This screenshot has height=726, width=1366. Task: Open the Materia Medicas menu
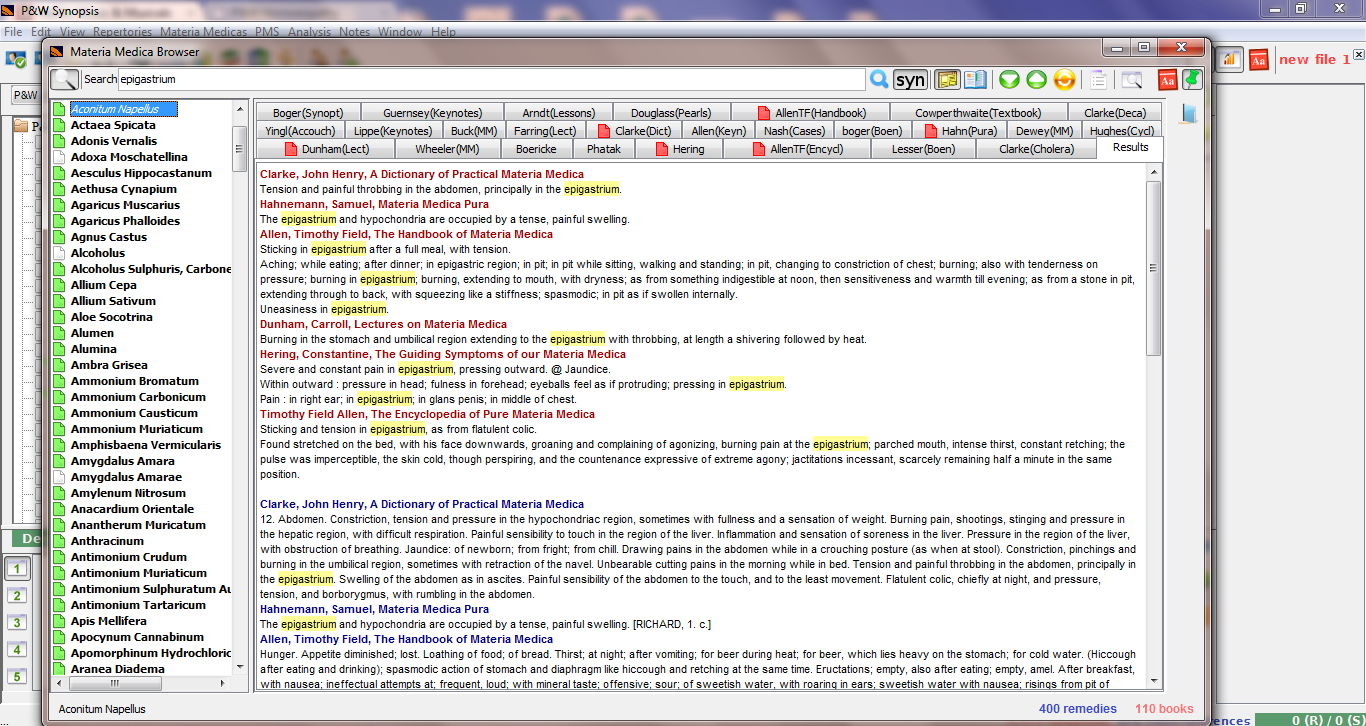203,32
